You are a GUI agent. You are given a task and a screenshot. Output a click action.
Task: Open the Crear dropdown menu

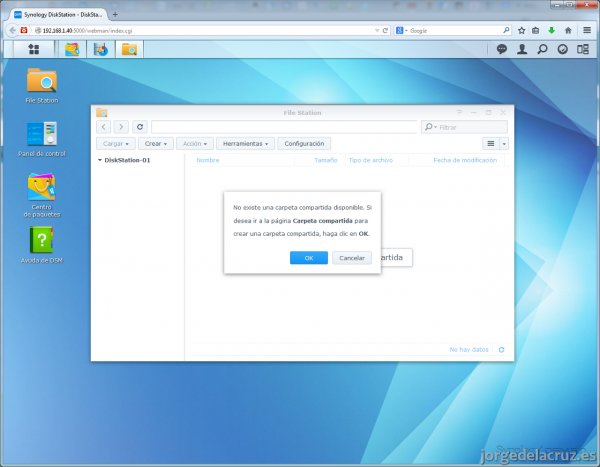156,144
